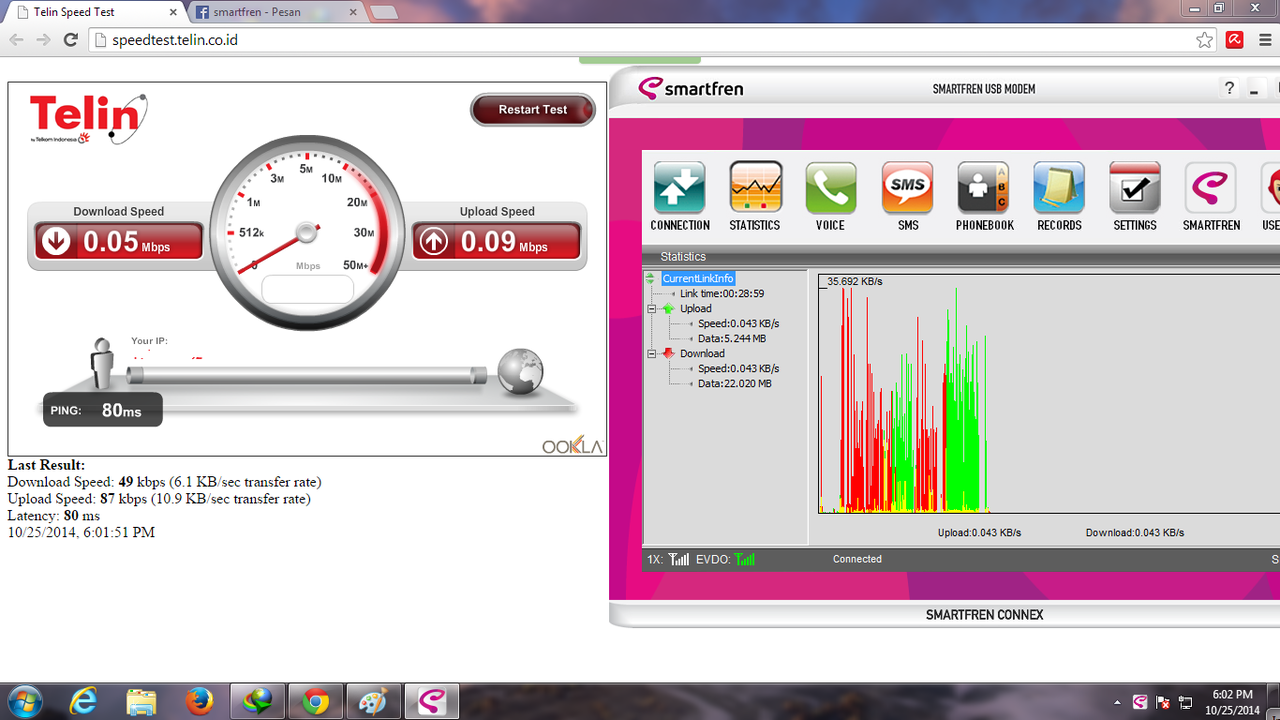Image resolution: width=1280 pixels, height=720 pixels.
Task: Click the PING 80ms indicator
Action: (x=102, y=410)
